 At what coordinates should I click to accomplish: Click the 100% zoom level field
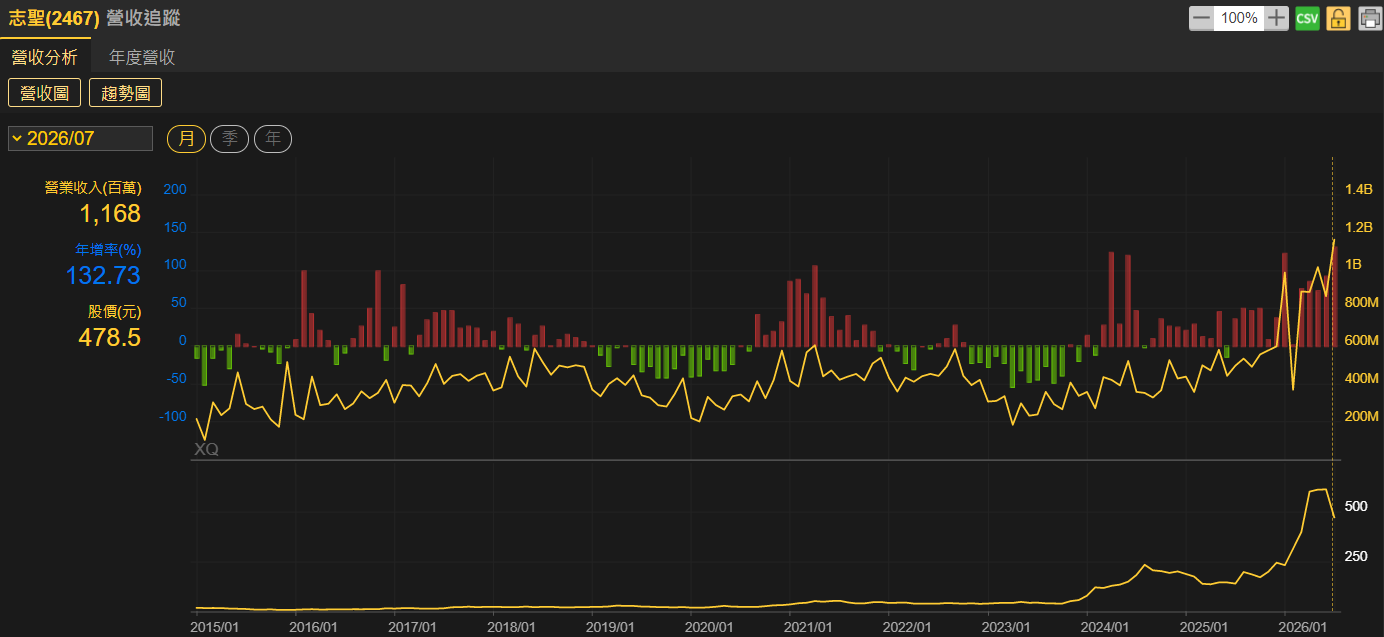[1239, 18]
